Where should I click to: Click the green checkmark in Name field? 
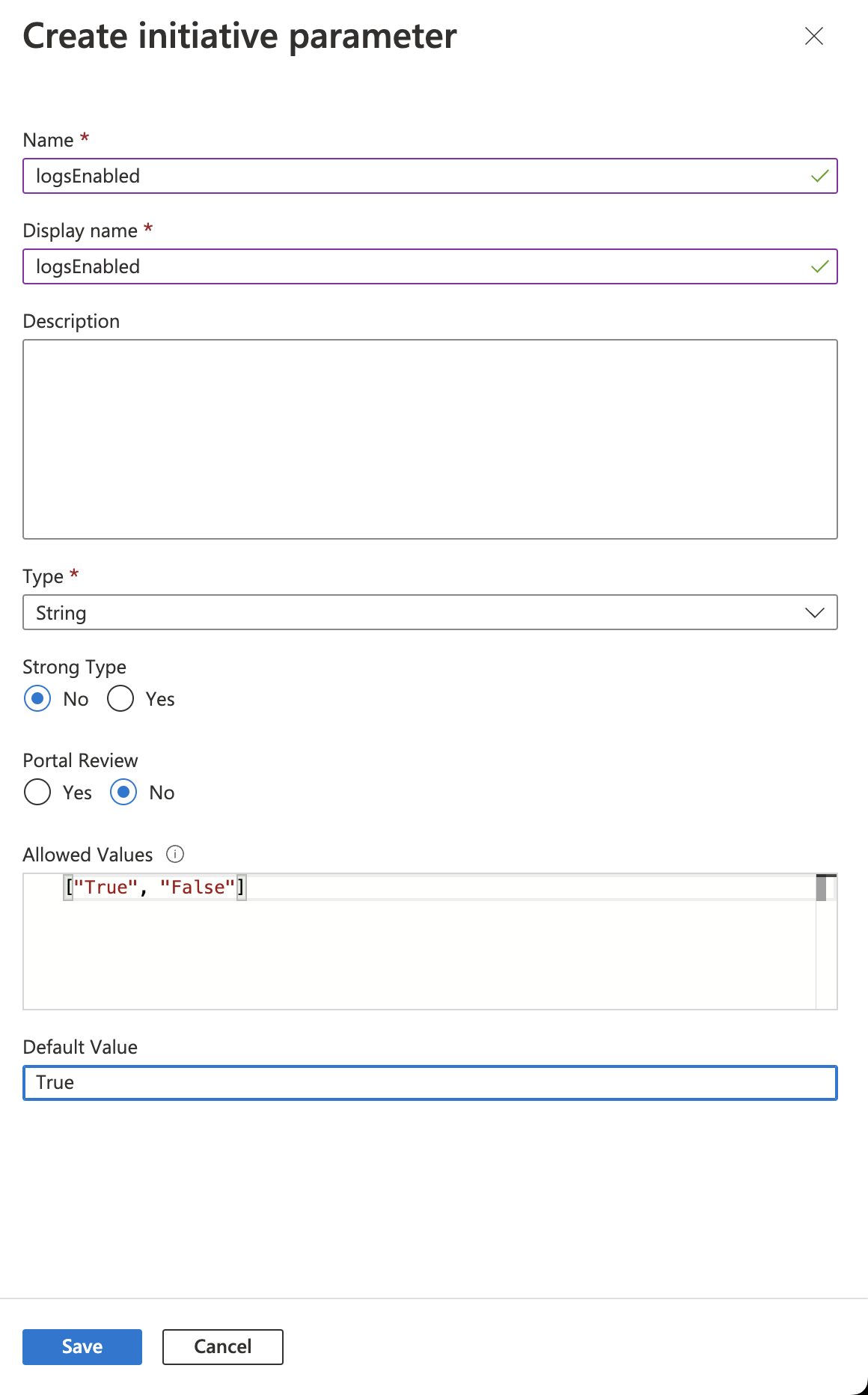pos(820,176)
